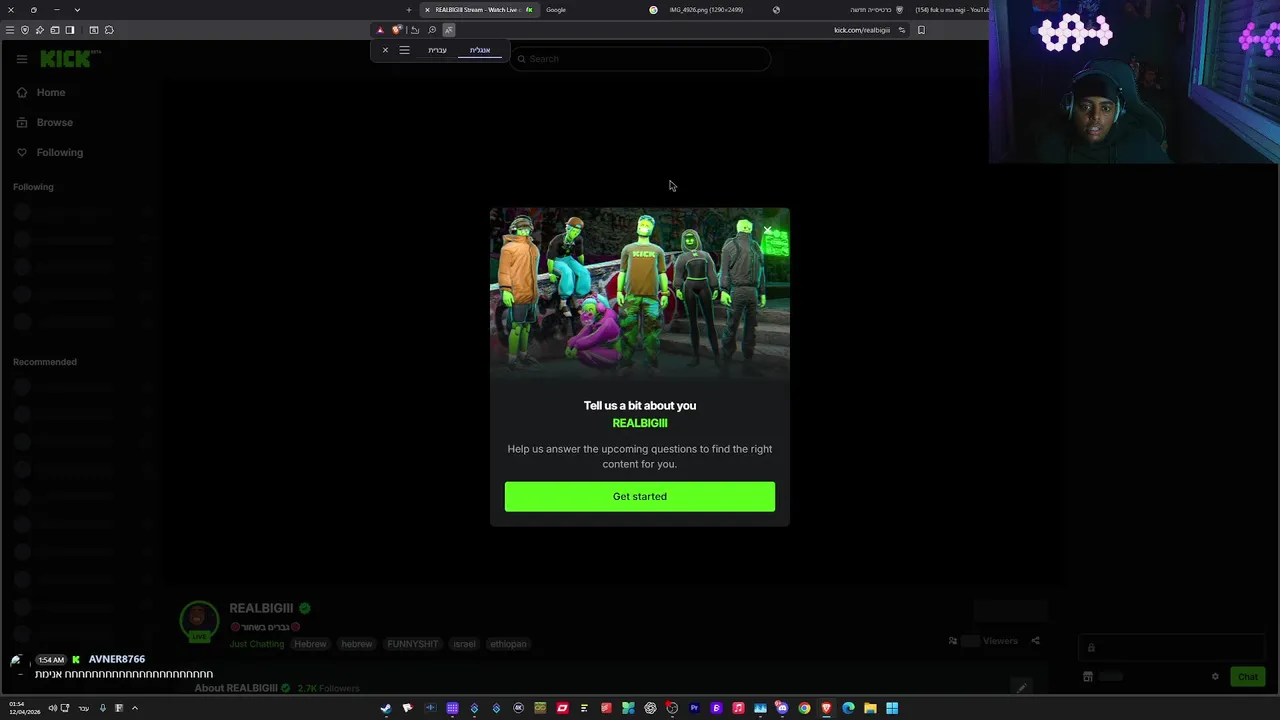Click the Just Chatting category link
The image size is (1280, 720).
click(257, 644)
